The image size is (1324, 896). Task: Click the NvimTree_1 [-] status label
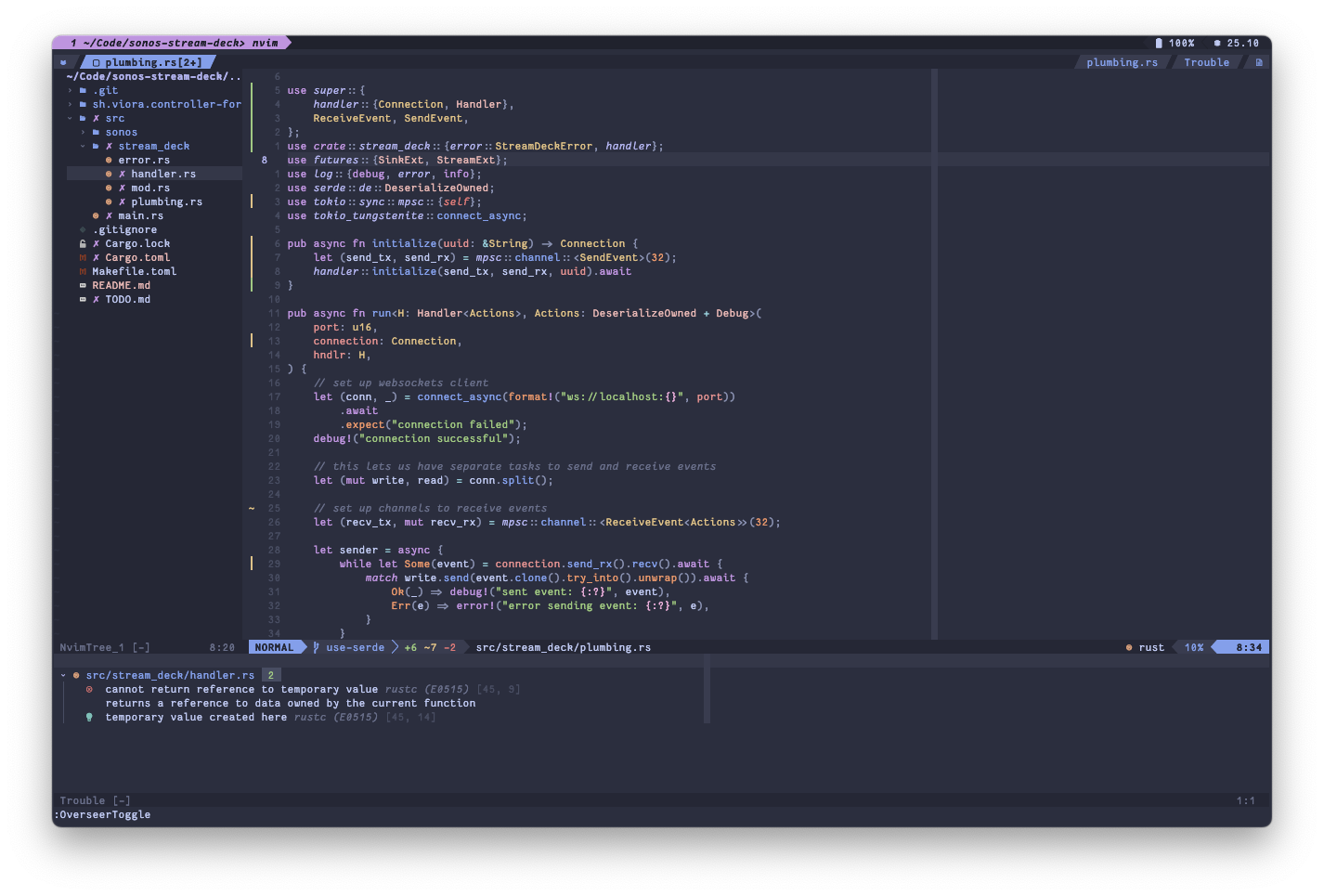(105, 648)
